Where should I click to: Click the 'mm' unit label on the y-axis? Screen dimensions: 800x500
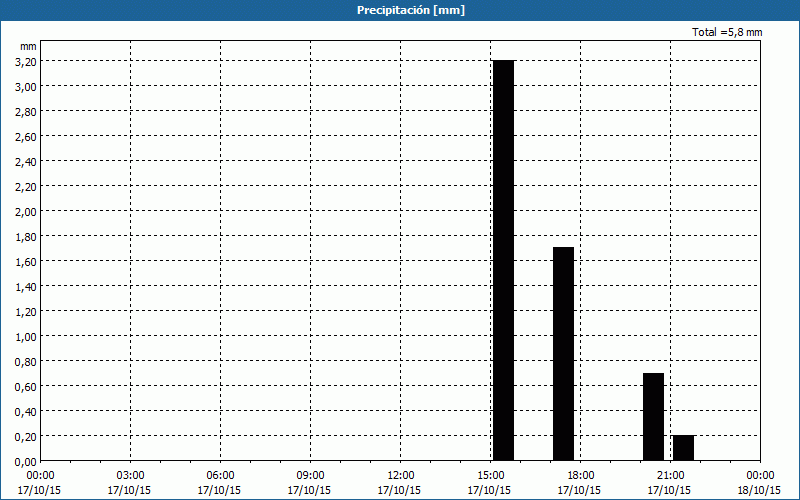[29, 46]
